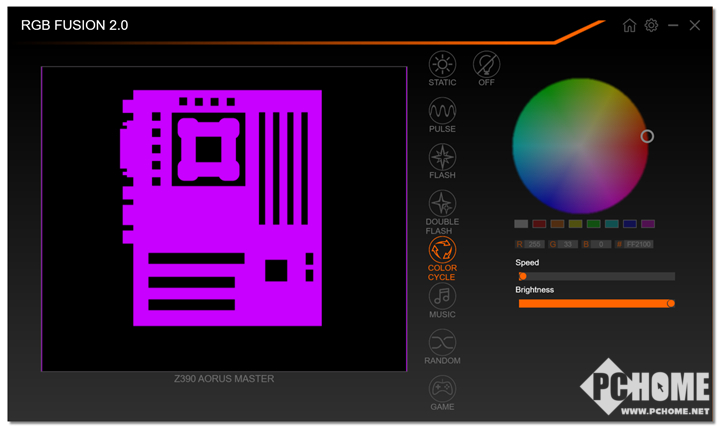Viewport: 720px width, 428px height.
Task: Select the Color Cycle mode
Action: (x=442, y=250)
